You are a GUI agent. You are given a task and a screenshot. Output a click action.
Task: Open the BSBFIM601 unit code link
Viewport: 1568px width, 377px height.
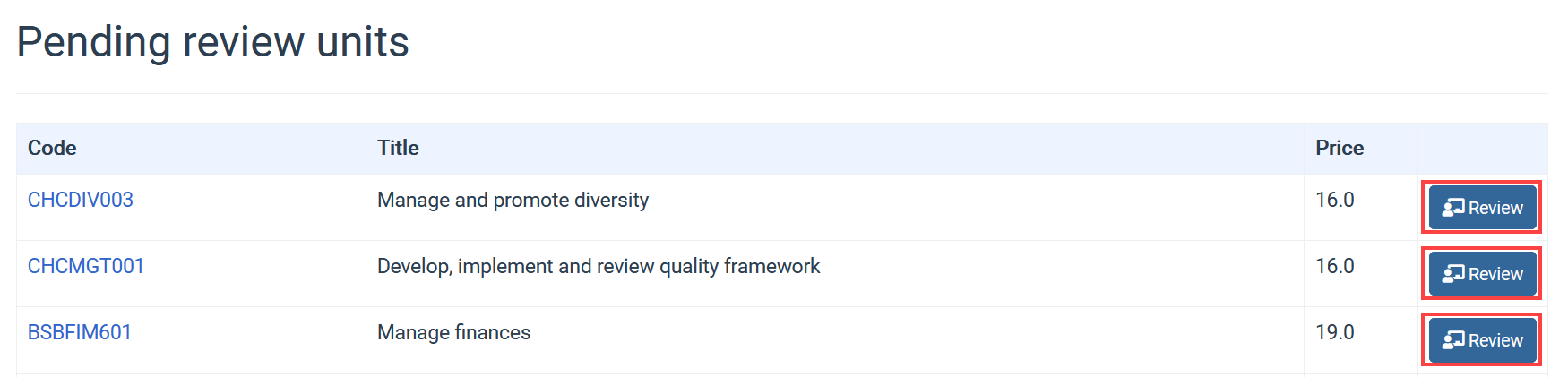80,332
